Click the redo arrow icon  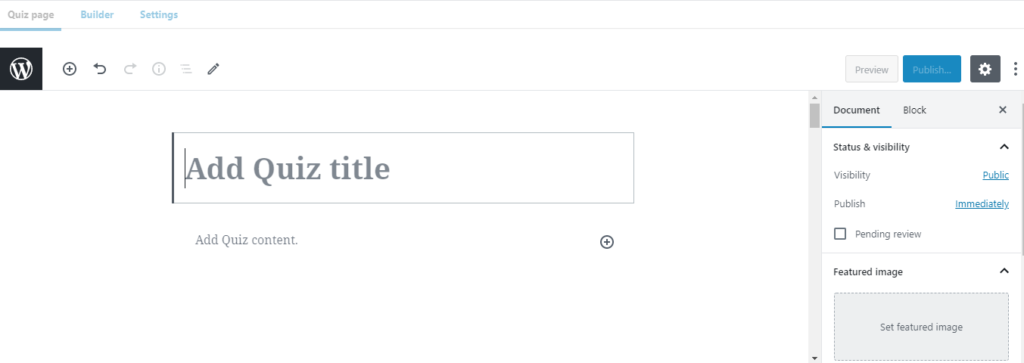(130, 69)
